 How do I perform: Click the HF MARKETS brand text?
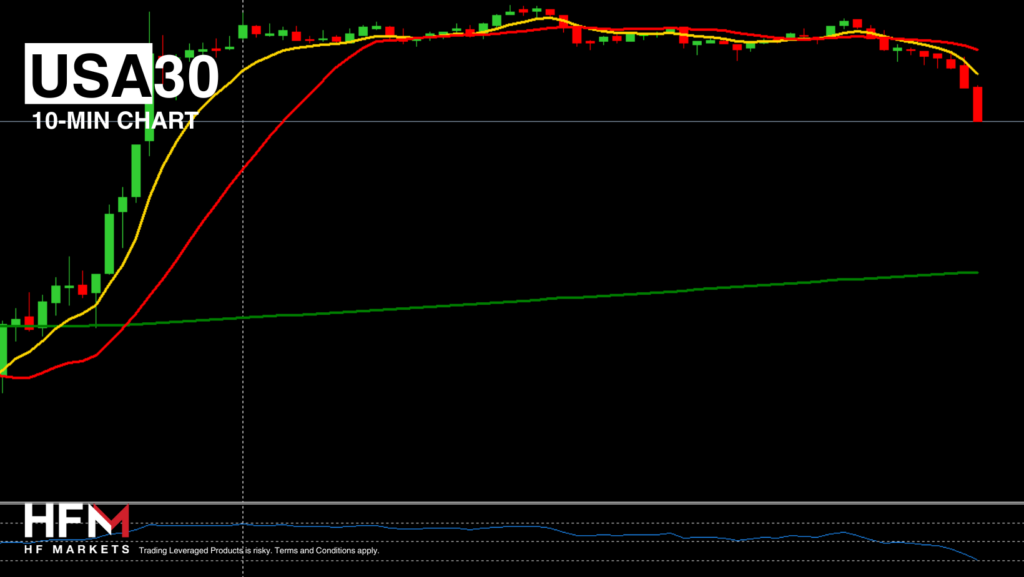pos(77,550)
